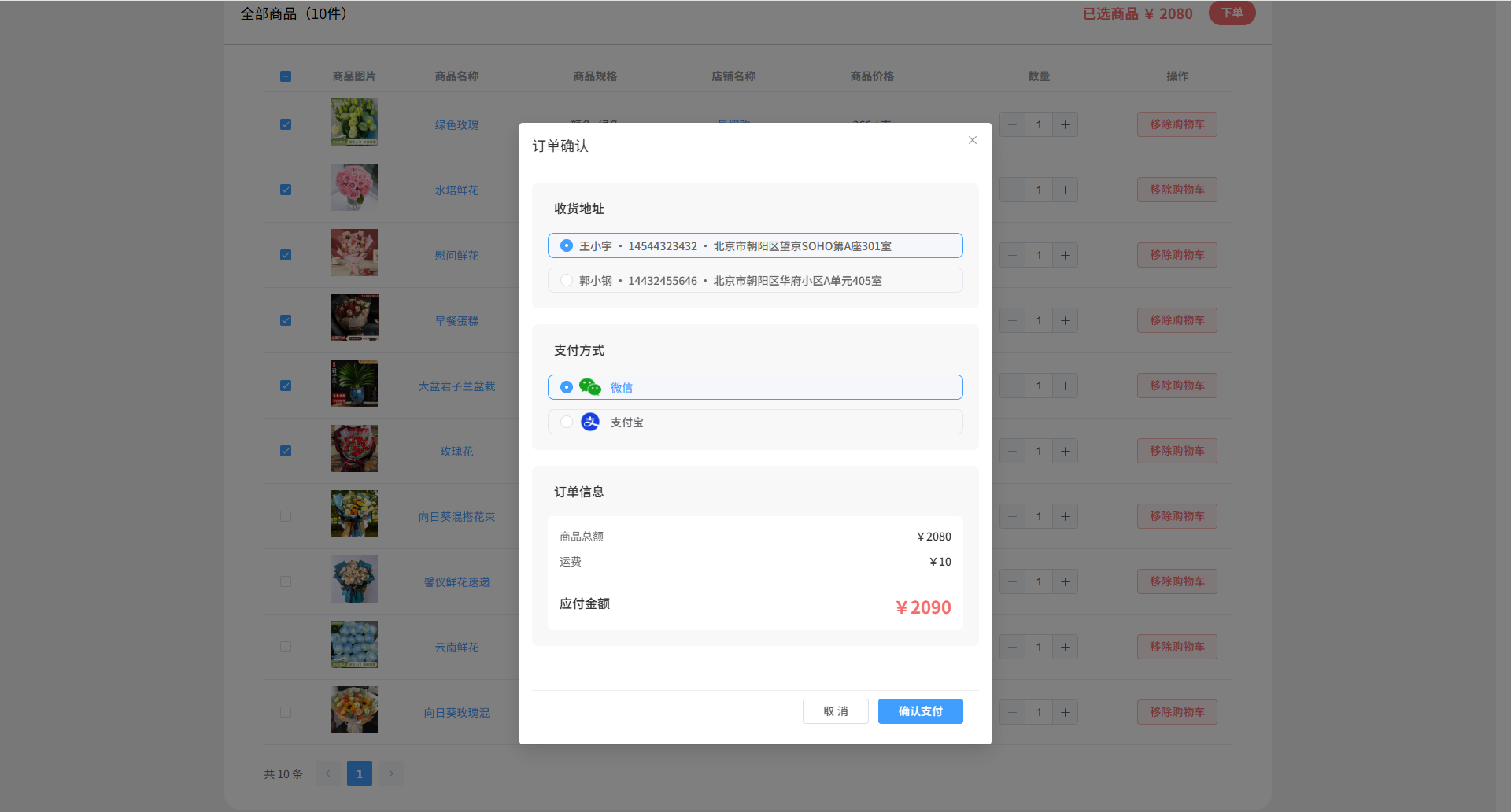
Task: Select address of 郭小钢
Action: [567, 280]
